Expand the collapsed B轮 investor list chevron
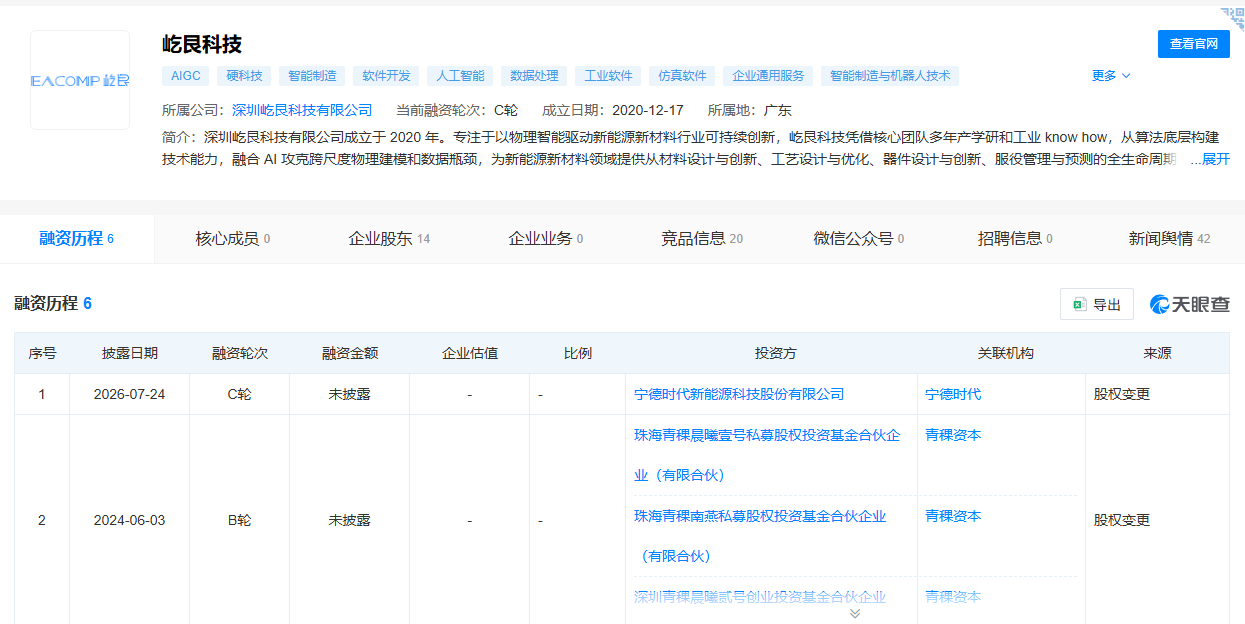Screen dimensions: 1245x624 point(855,613)
